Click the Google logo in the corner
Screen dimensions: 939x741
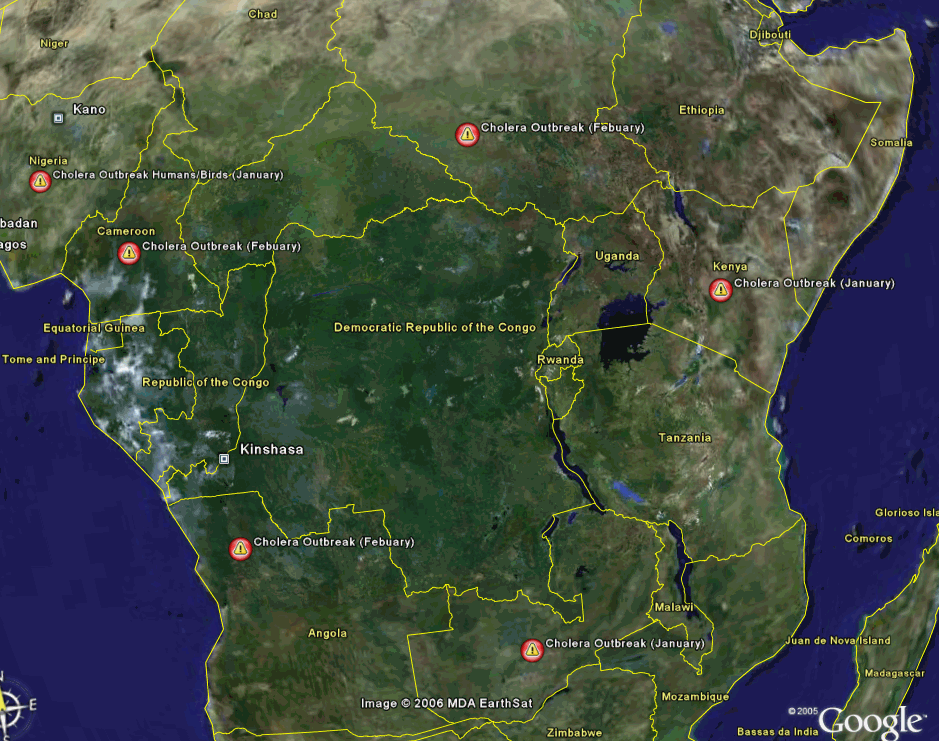tap(870, 722)
